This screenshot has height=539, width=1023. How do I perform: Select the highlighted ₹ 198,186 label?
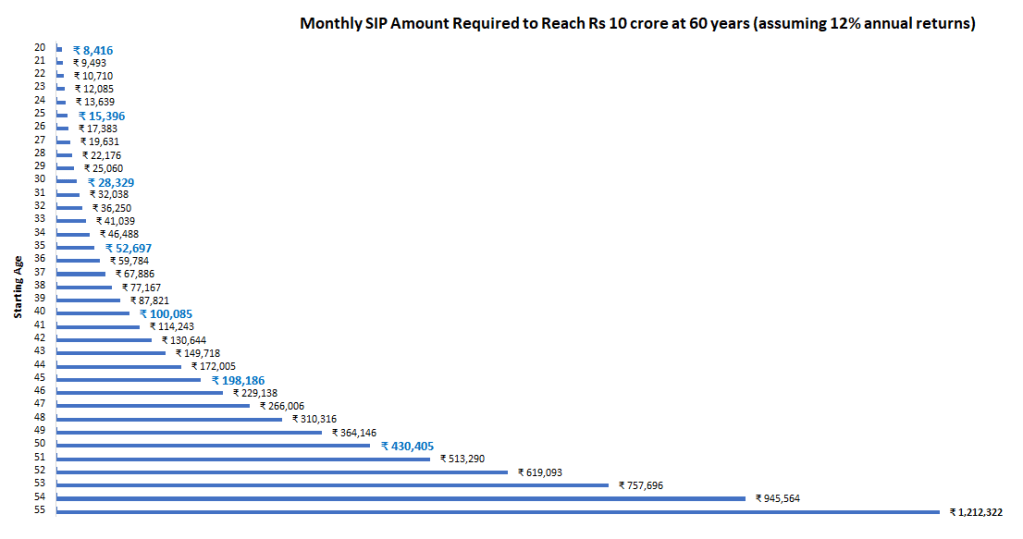(x=237, y=380)
